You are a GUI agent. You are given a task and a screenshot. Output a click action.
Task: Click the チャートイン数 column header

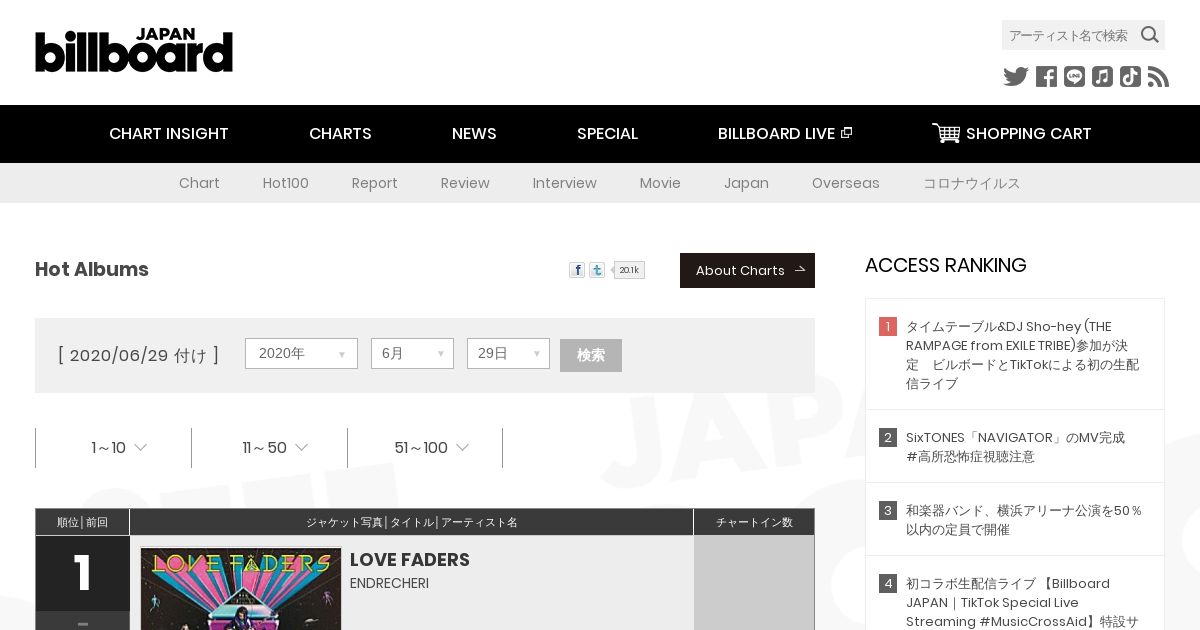click(754, 522)
